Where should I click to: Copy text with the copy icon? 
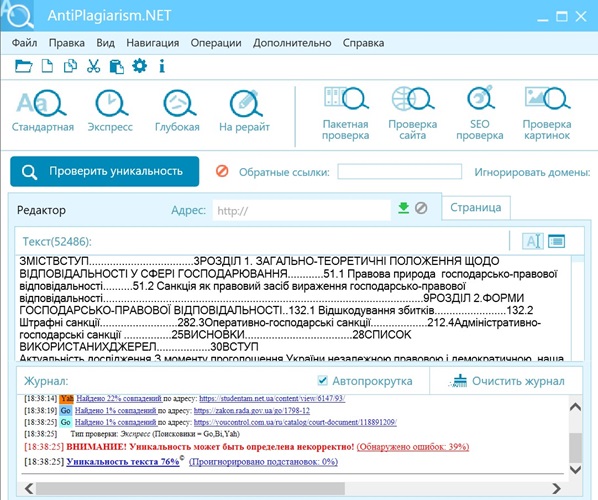coord(70,66)
